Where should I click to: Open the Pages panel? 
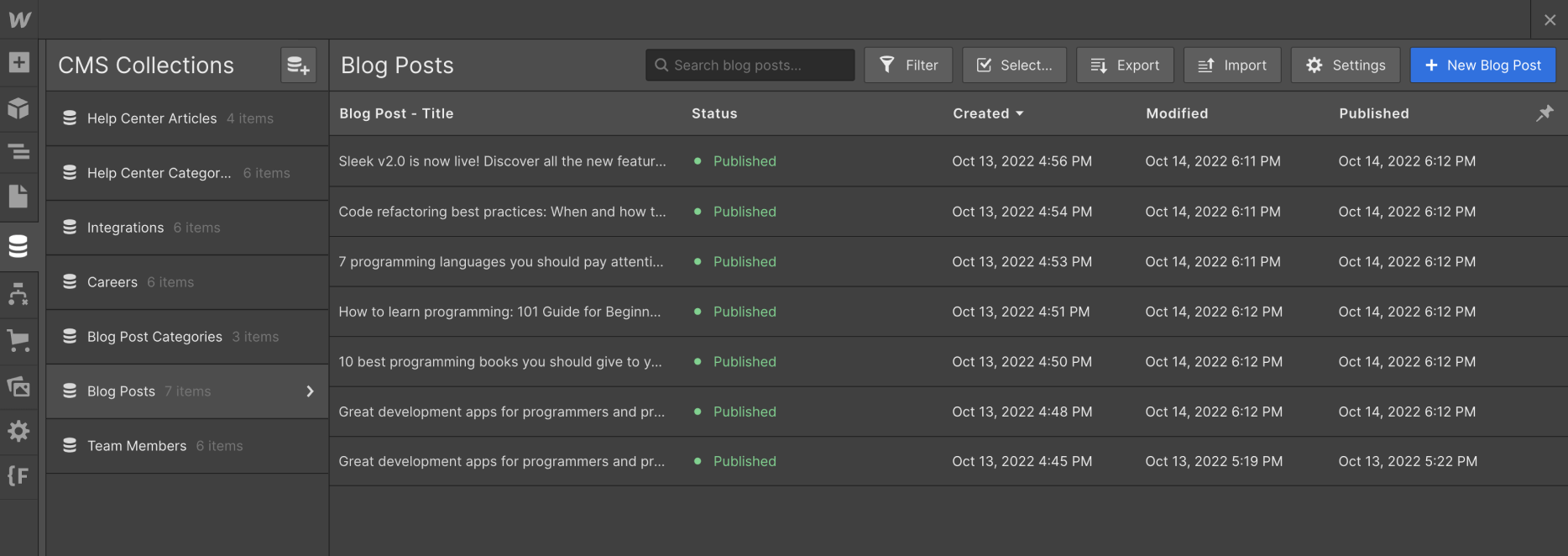point(18,197)
